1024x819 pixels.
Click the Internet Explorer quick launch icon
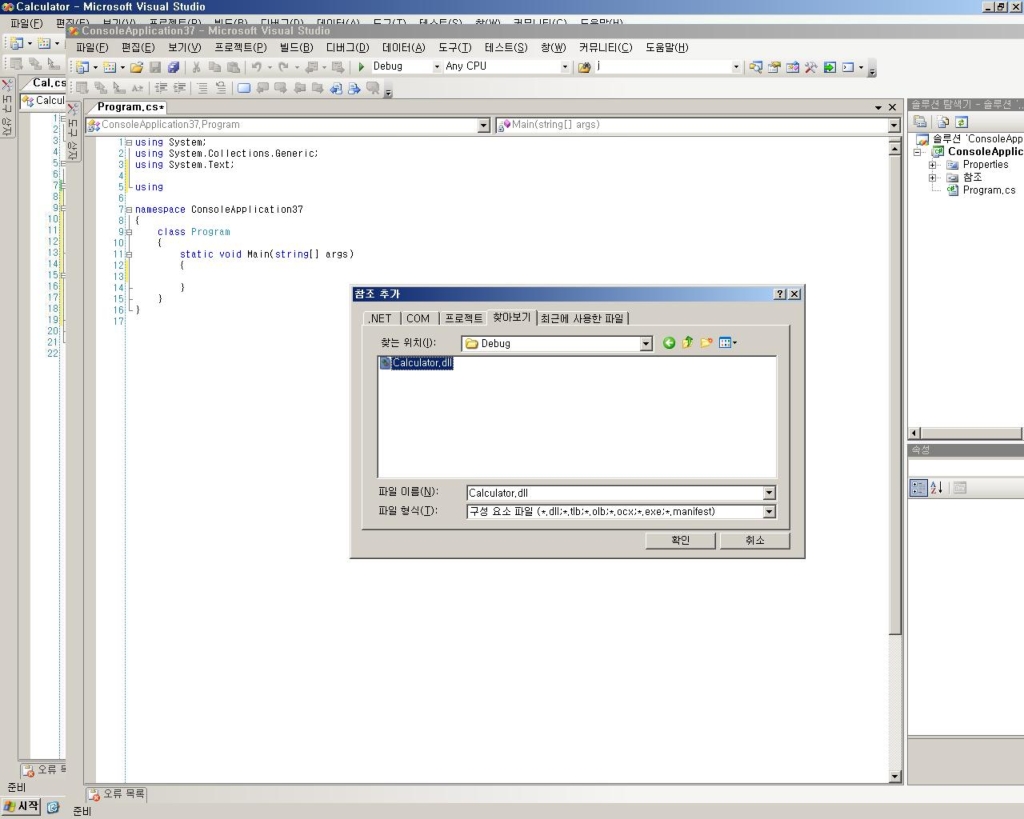pos(53,808)
